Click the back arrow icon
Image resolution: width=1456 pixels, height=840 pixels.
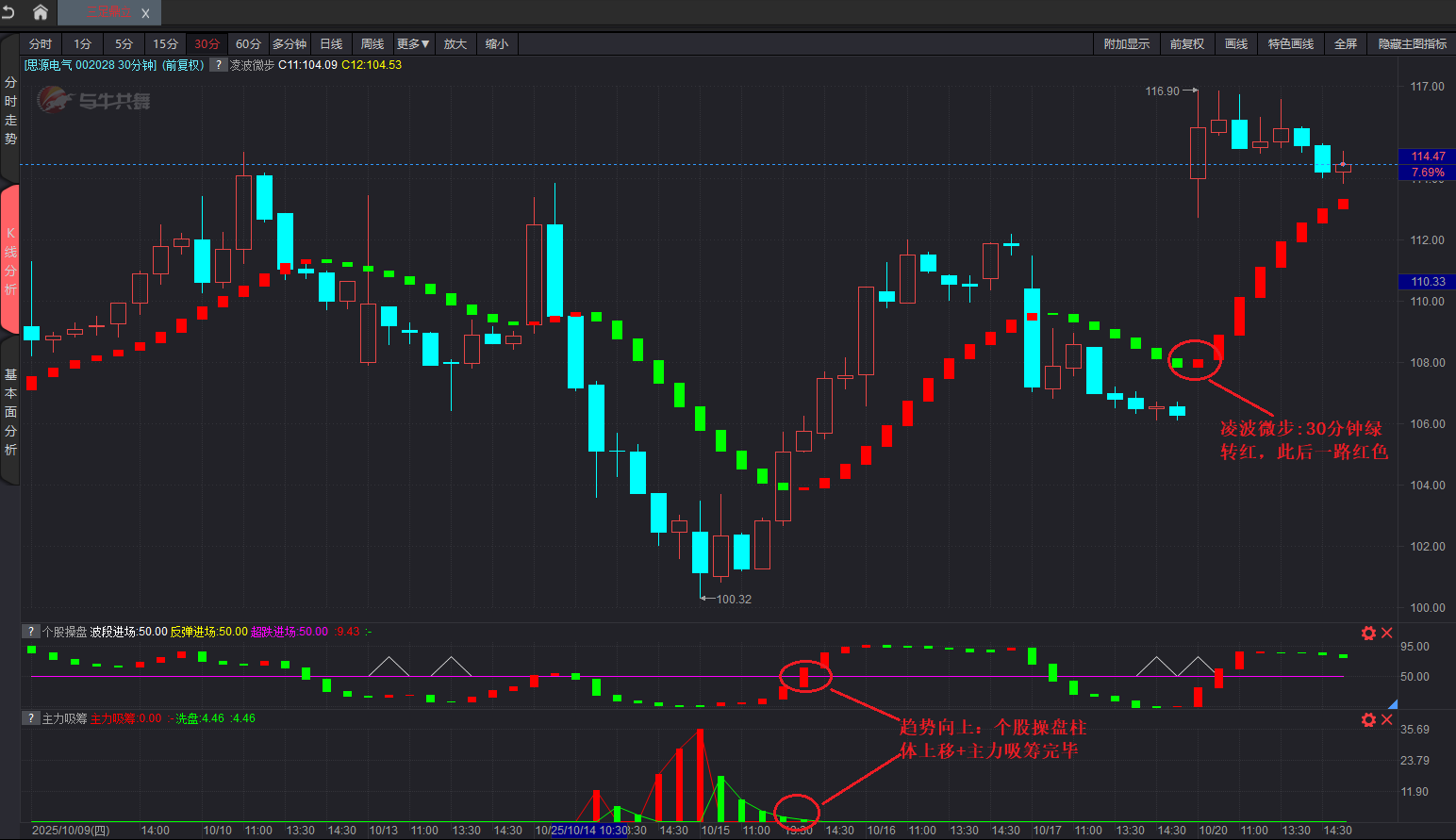coord(8,12)
